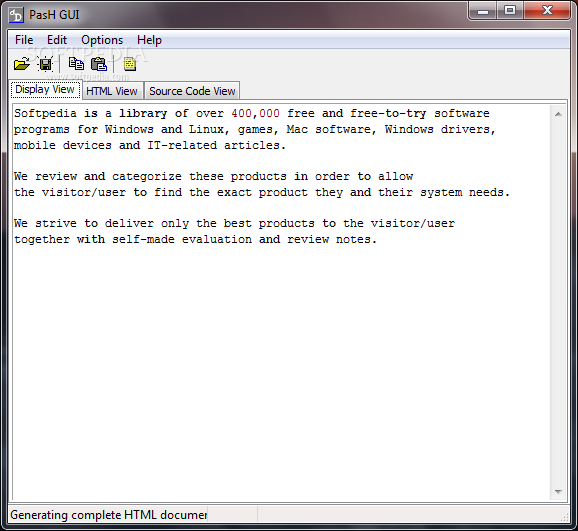578x531 pixels.
Task: Click the scrollbar down arrow
Action: [x=558, y=492]
